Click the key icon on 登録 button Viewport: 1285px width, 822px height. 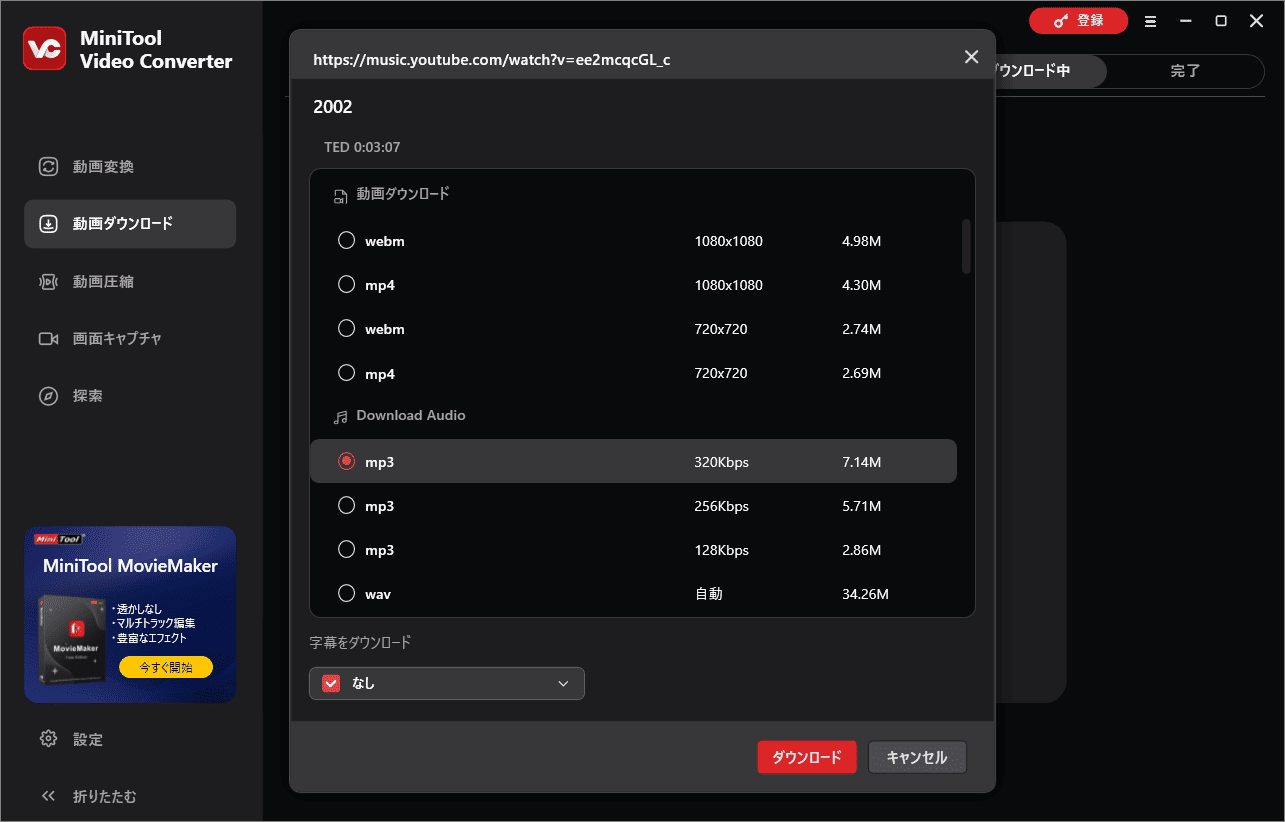click(1061, 21)
